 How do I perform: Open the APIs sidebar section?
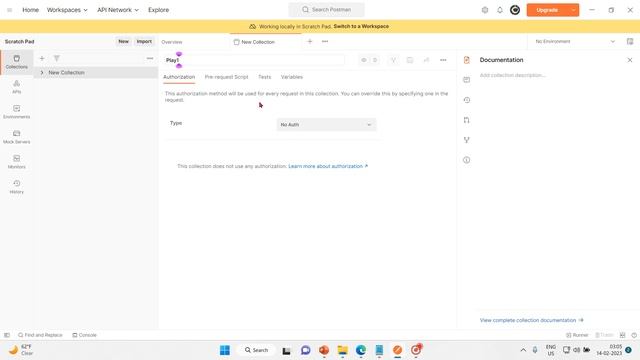pyautogui.click(x=17, y=87)
